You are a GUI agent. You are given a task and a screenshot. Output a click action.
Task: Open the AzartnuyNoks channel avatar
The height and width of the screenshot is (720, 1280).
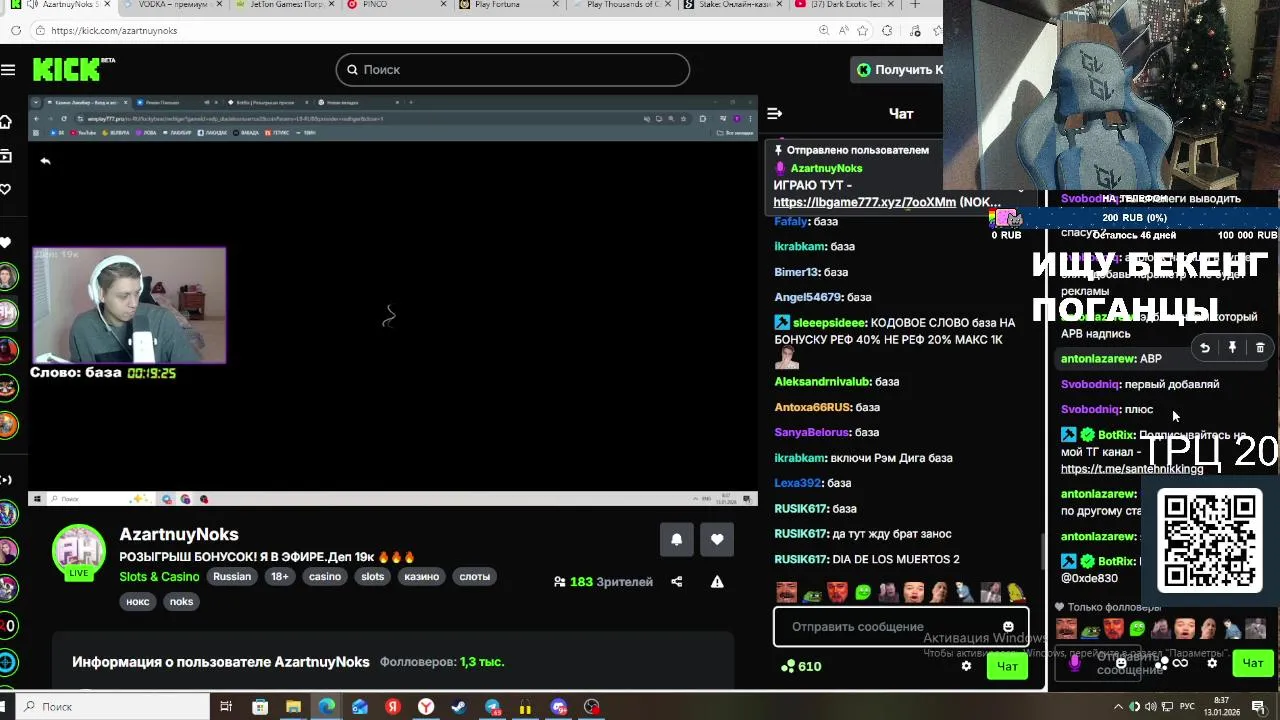tap(79, 551)
